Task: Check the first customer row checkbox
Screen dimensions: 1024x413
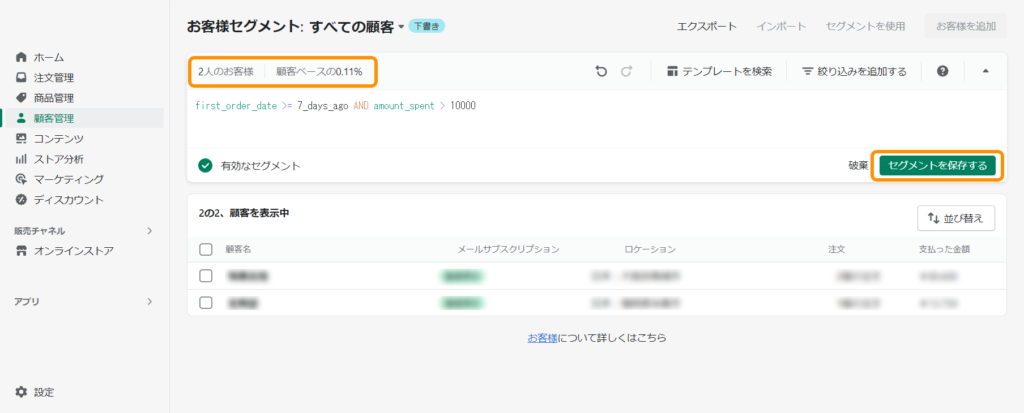Action: tap(206, 275)
